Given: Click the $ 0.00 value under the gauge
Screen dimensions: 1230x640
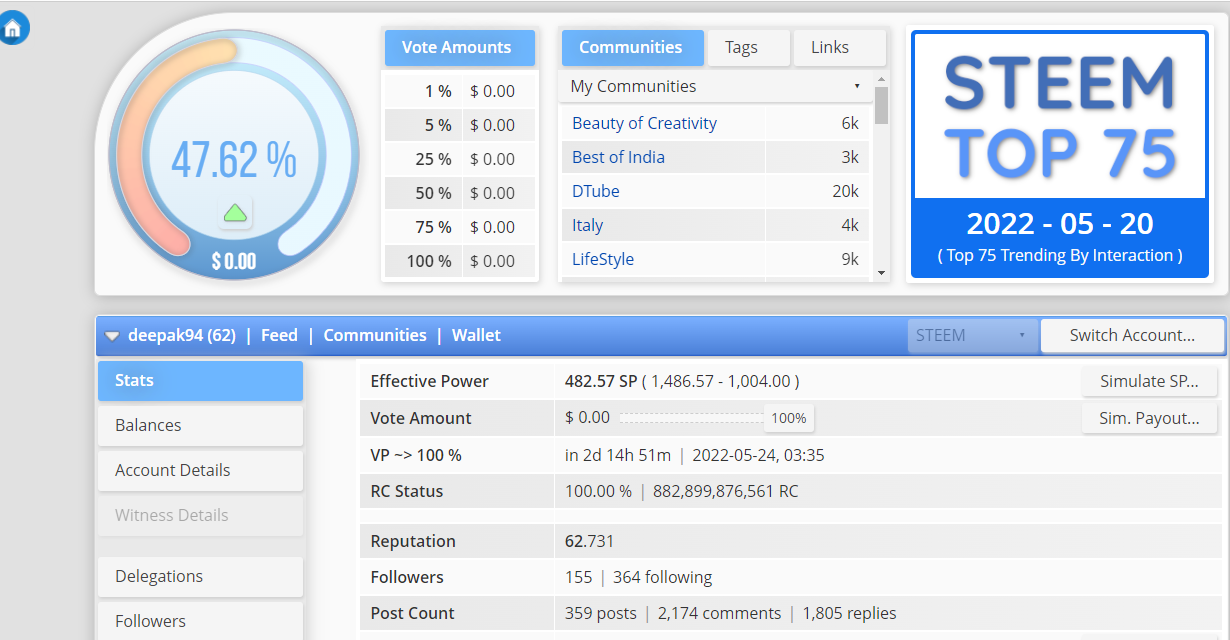Looking at the screenshot, I should tap(234, 262).
